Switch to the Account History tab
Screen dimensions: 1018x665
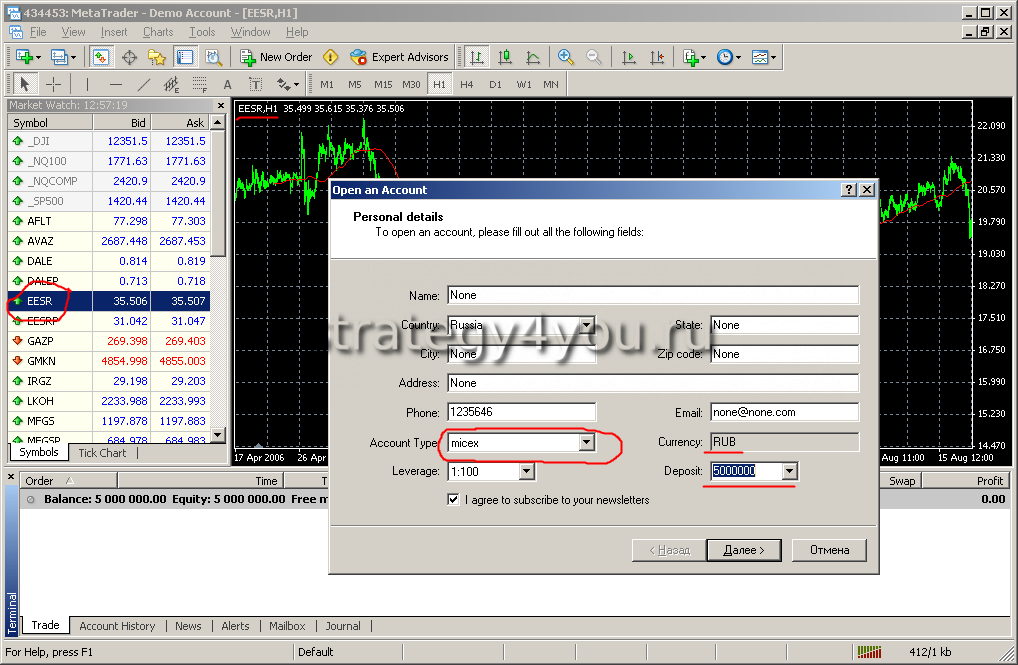(x=118, y=626)
